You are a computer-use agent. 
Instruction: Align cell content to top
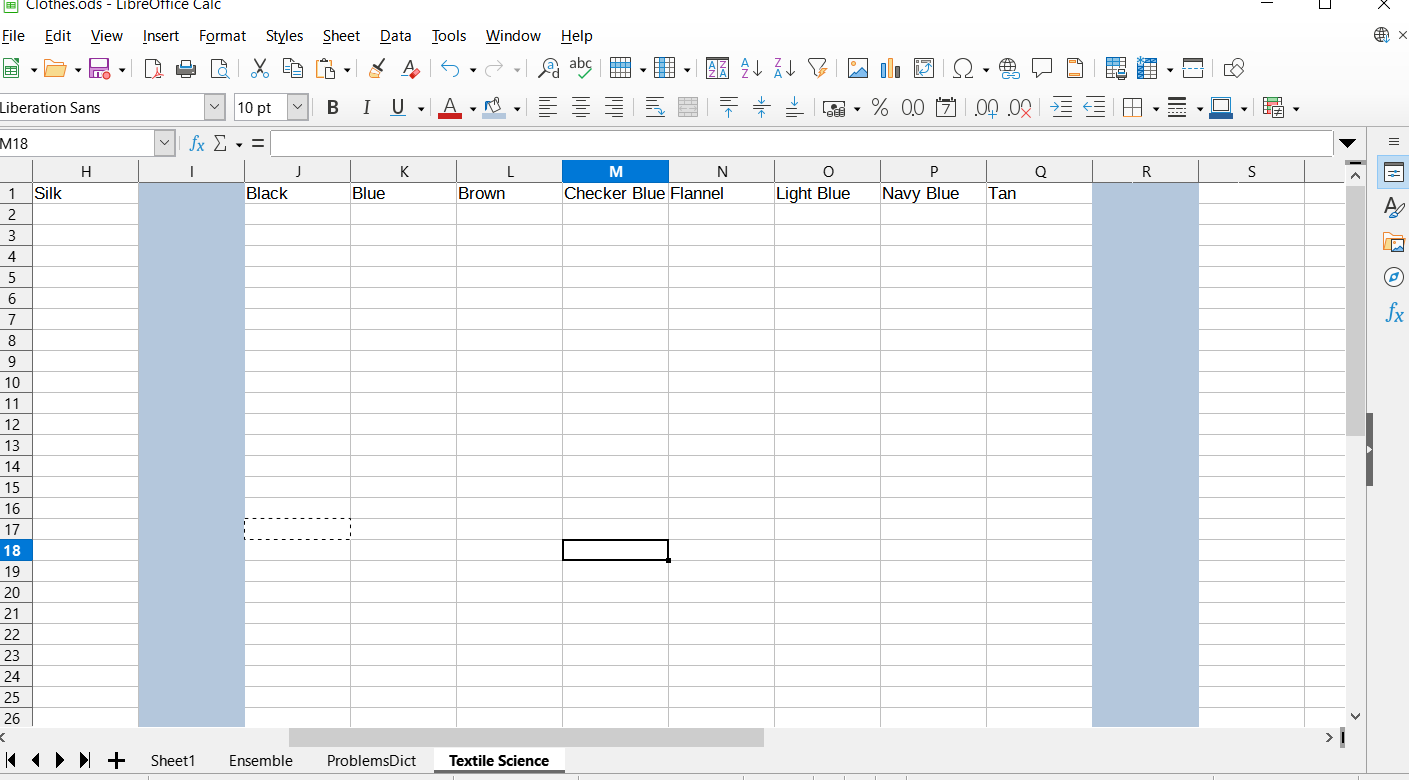(x=729, y=108)
